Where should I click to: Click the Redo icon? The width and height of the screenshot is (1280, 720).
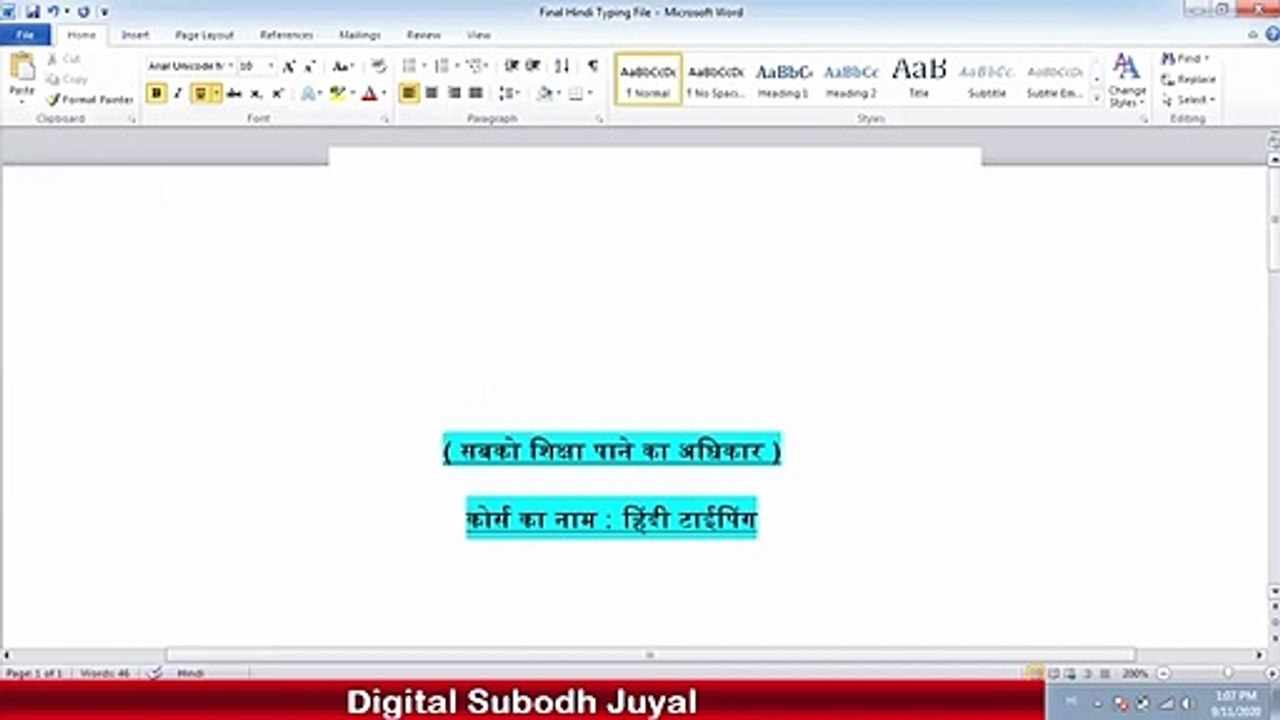83,12
